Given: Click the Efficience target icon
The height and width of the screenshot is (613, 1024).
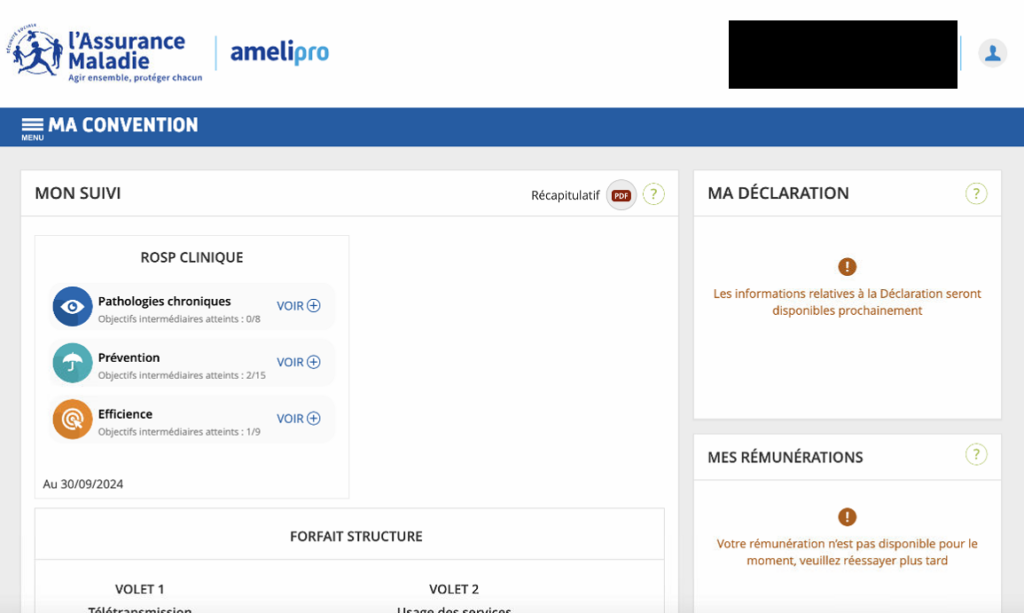Looking at the screenshot, I should [72, 418].
